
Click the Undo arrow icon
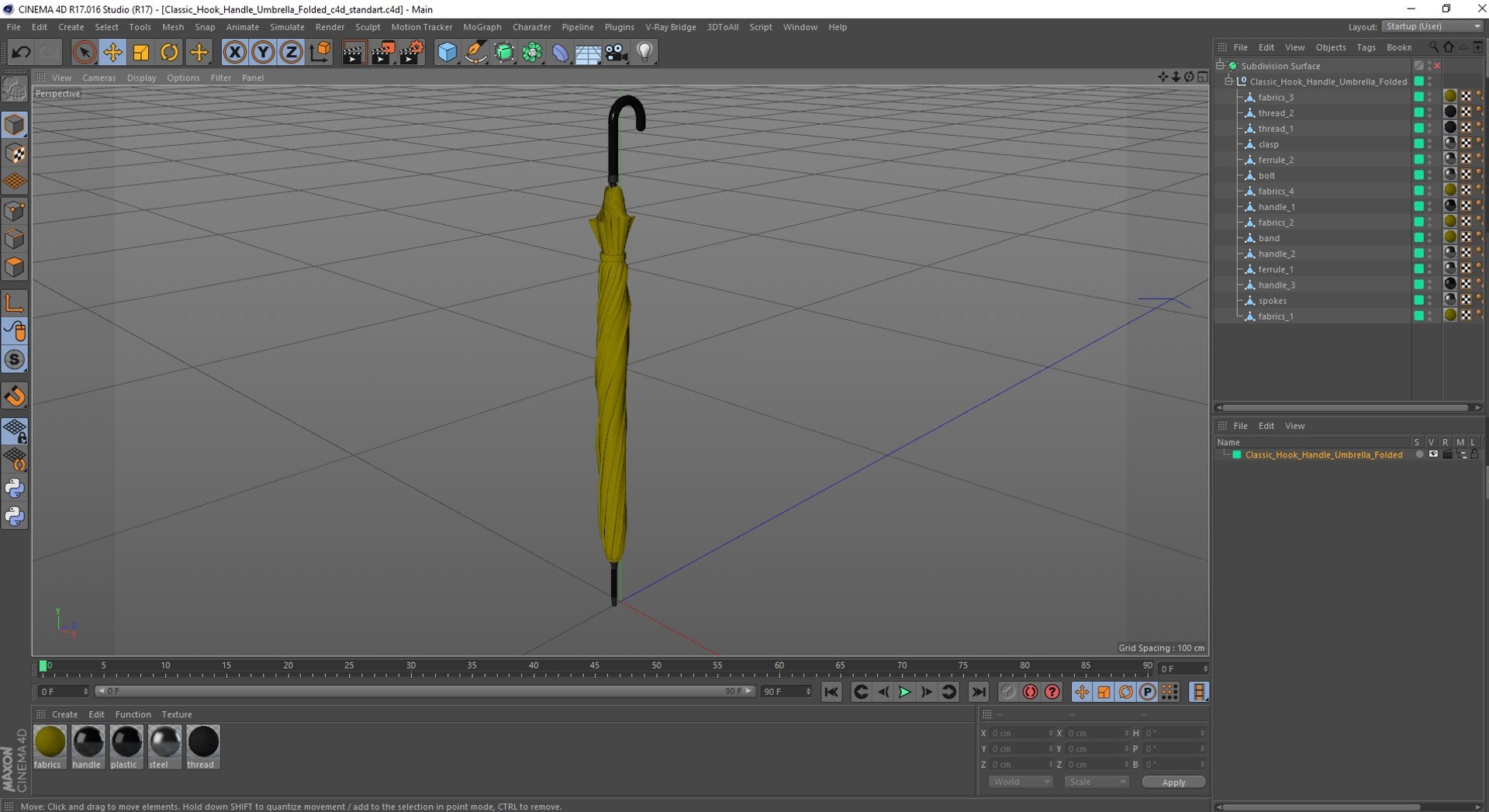click(21, 52)
